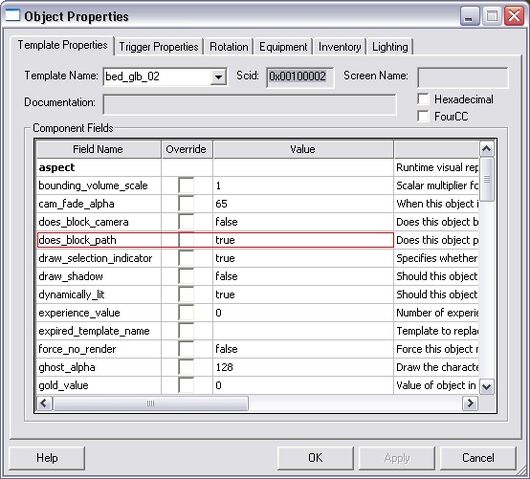Viewport: 530px width, 479px height.
Task: Click the horizontal scrollbar thumb
Action: pos(151,403)
